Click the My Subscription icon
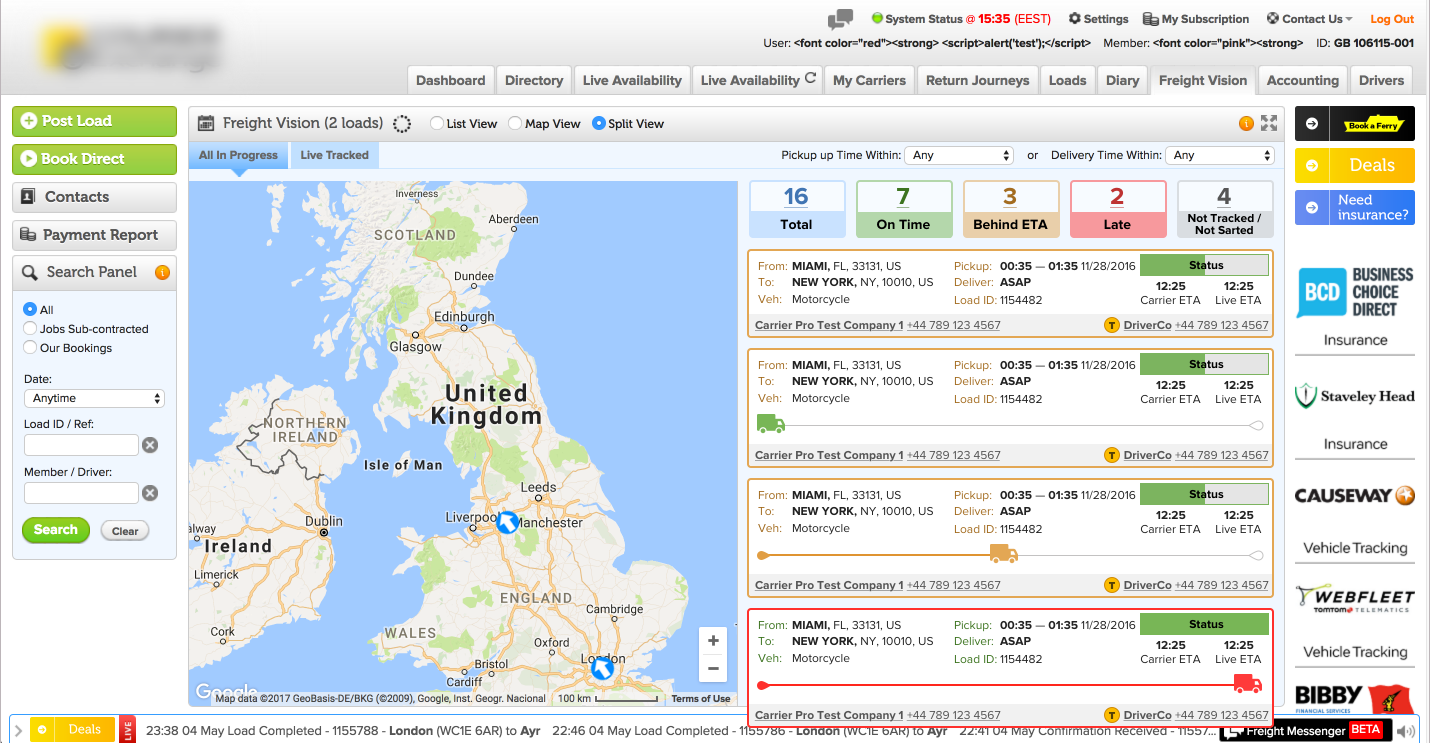 coord(1150,19)
